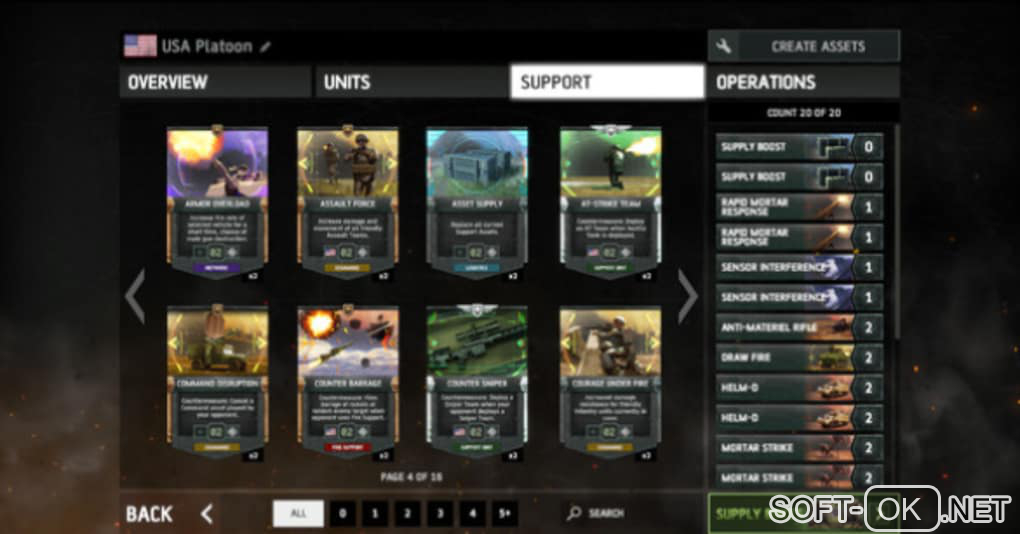Go to previous card page arrow
The width and height of the screenshot is (1020, 534).
point(135,296)
